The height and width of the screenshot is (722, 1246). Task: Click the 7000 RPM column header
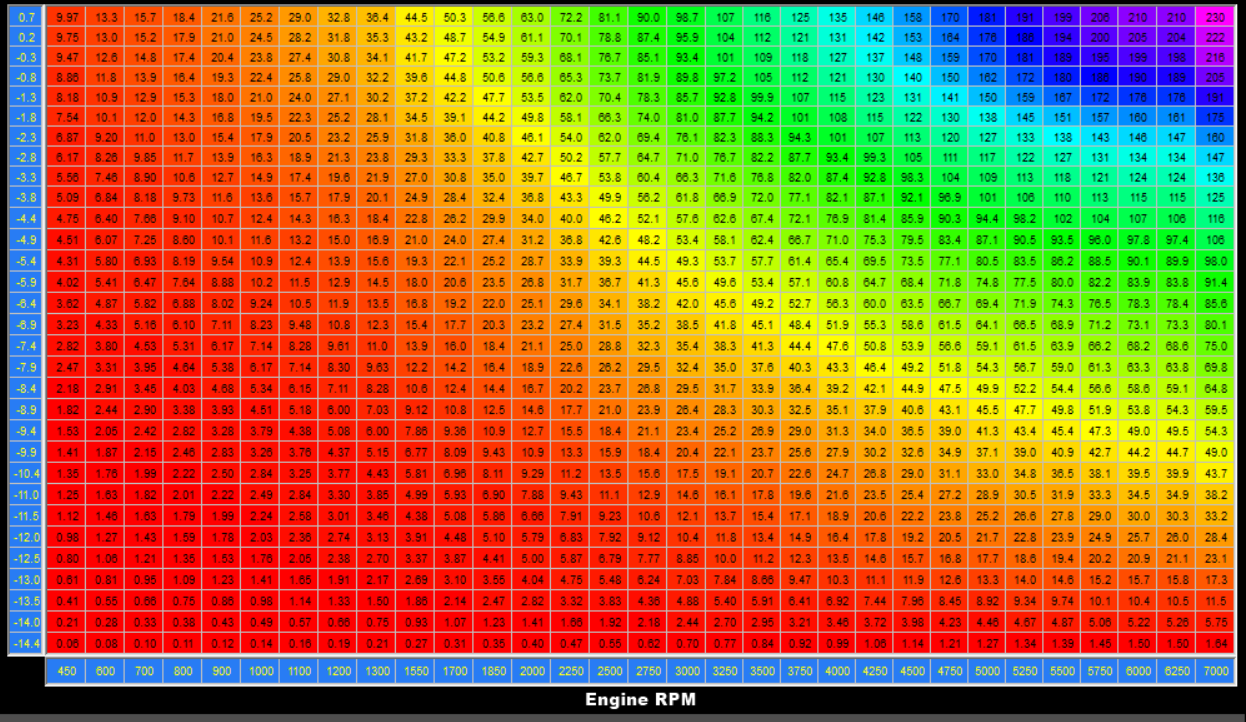pyautogui.click(x=1216, y=671)
